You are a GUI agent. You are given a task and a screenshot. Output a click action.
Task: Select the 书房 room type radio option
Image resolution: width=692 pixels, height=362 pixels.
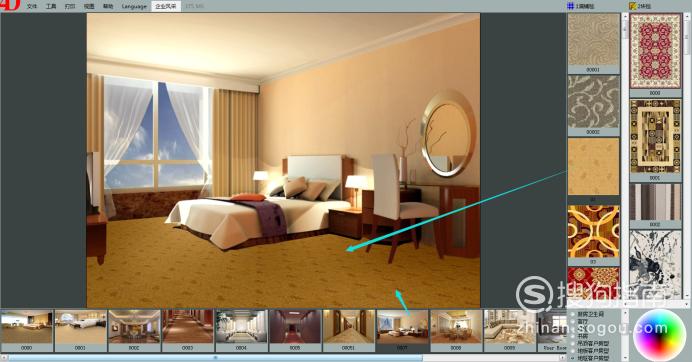point(573,336)
